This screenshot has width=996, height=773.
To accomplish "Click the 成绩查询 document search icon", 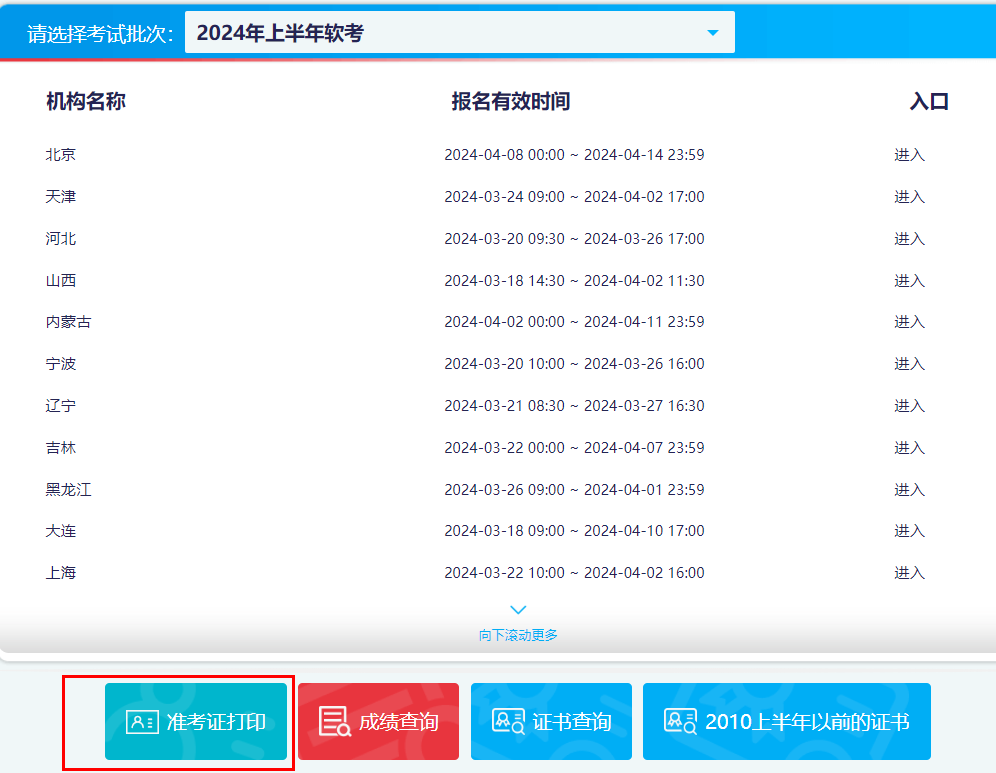I will [x=335, y=722].
